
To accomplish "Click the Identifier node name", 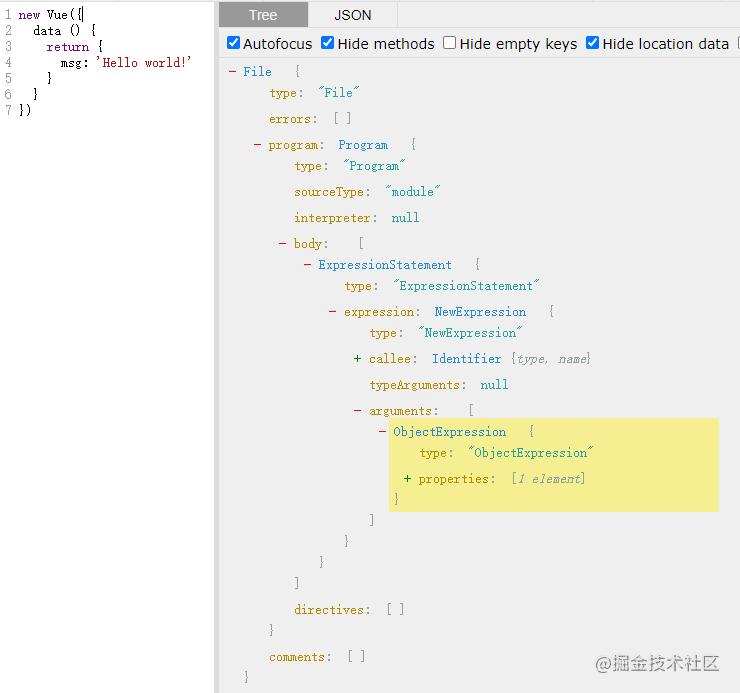I will 467,359.
